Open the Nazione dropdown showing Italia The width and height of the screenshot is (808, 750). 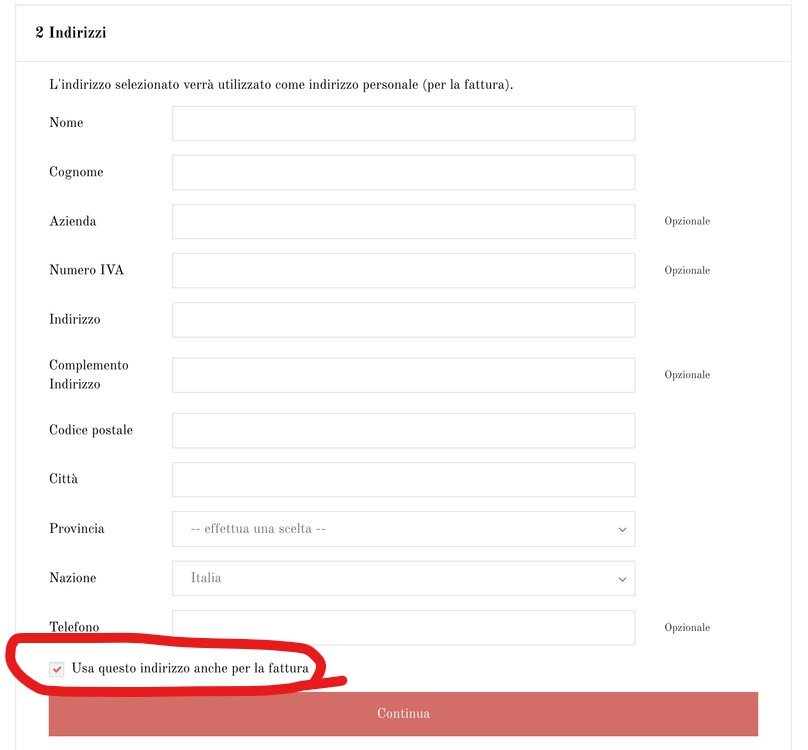click(x=403, y=578)
